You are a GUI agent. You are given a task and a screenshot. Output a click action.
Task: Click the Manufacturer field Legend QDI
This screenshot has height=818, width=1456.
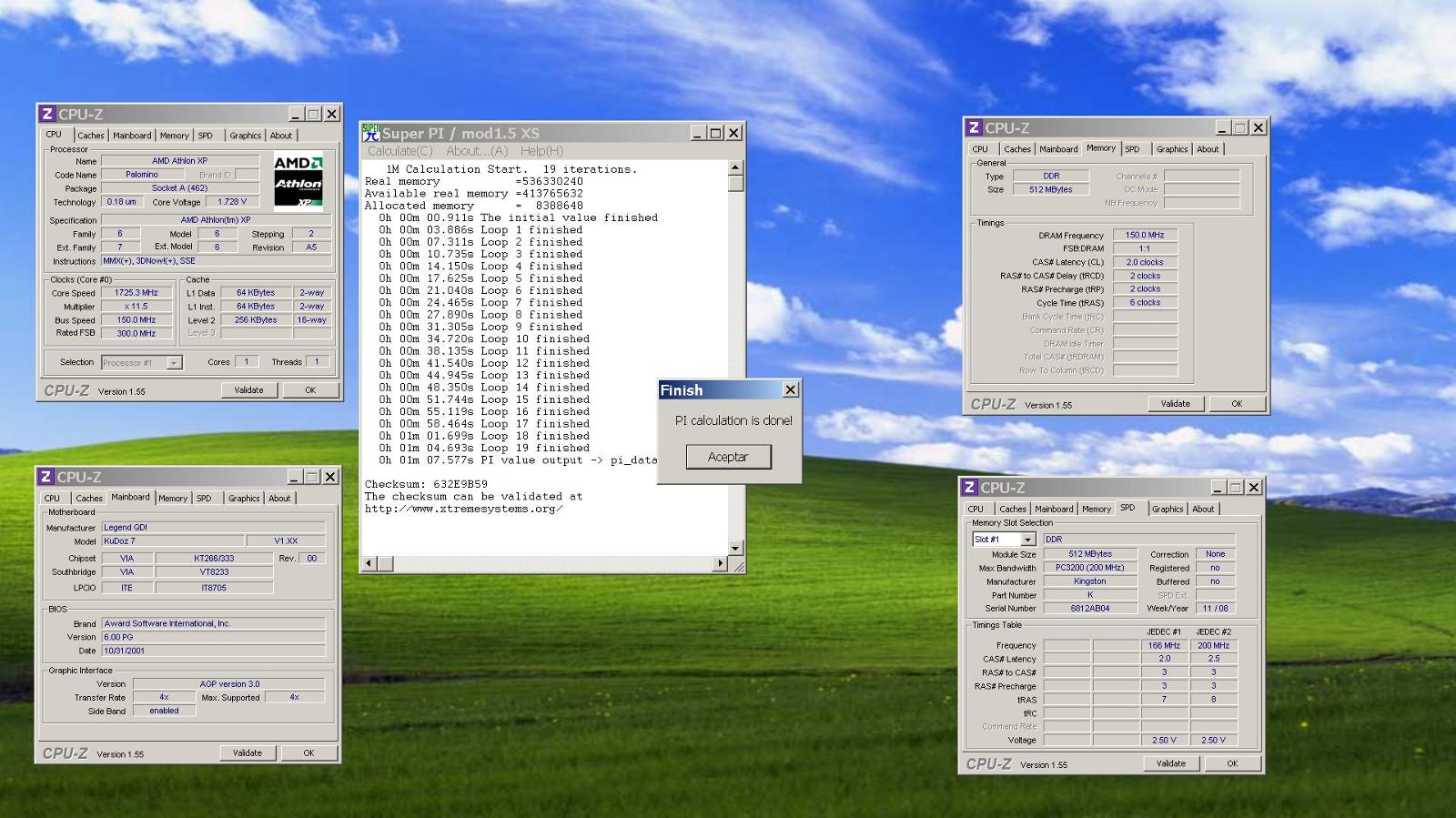[x=213, y=528]
